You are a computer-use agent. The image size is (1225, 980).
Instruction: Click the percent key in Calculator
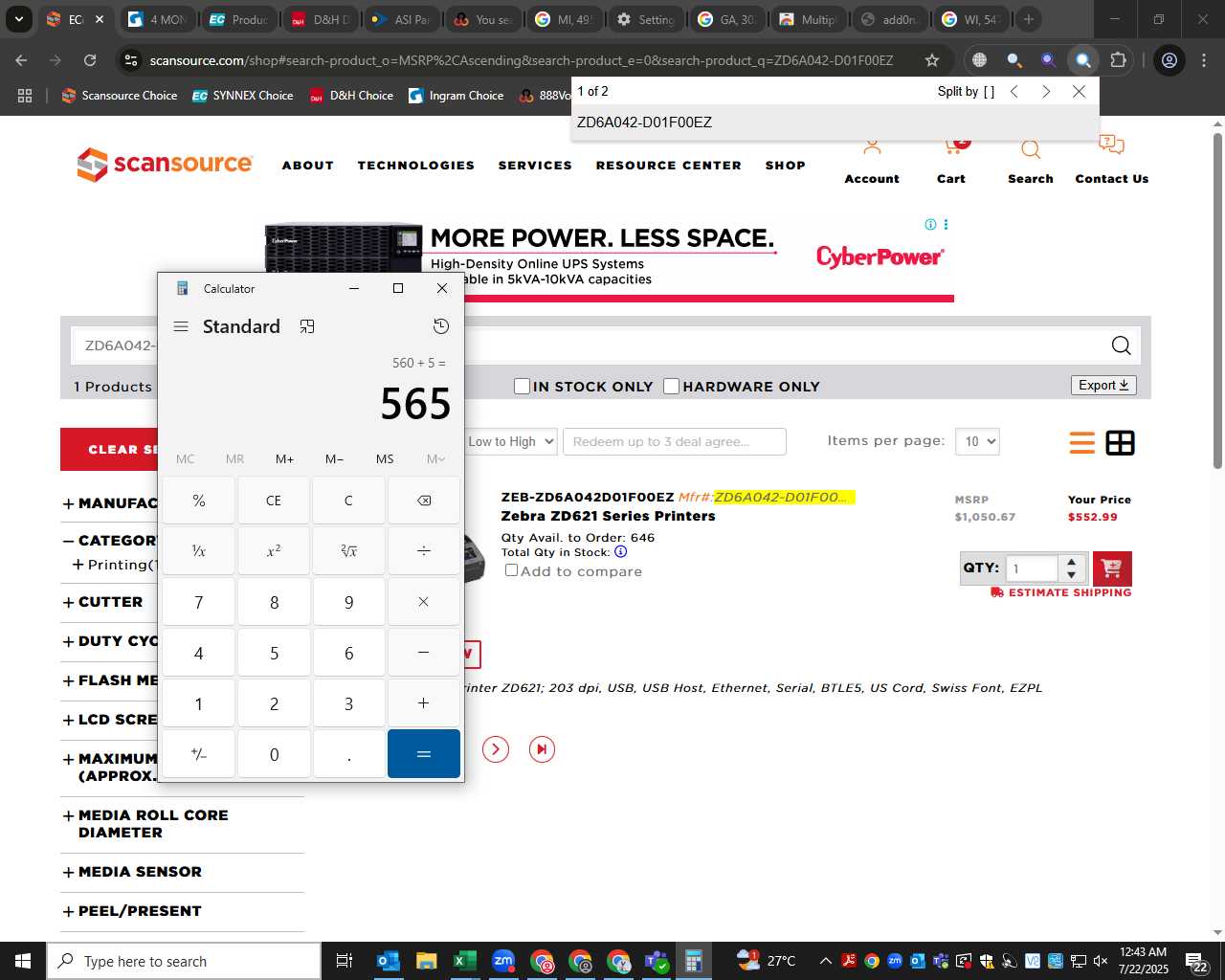click(x=199, y=501)
